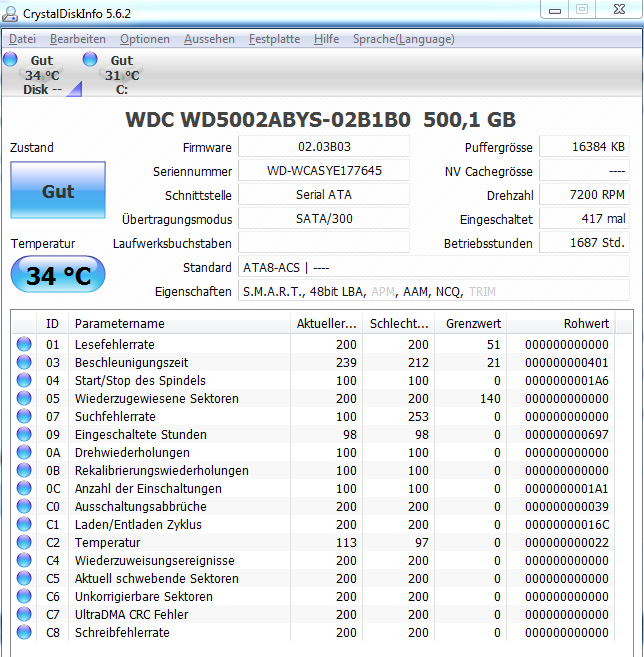Select the Lesefehlerrate parameter name
Image resolution: width=644 pixels, height=657 pixels.
click(114, 344)
